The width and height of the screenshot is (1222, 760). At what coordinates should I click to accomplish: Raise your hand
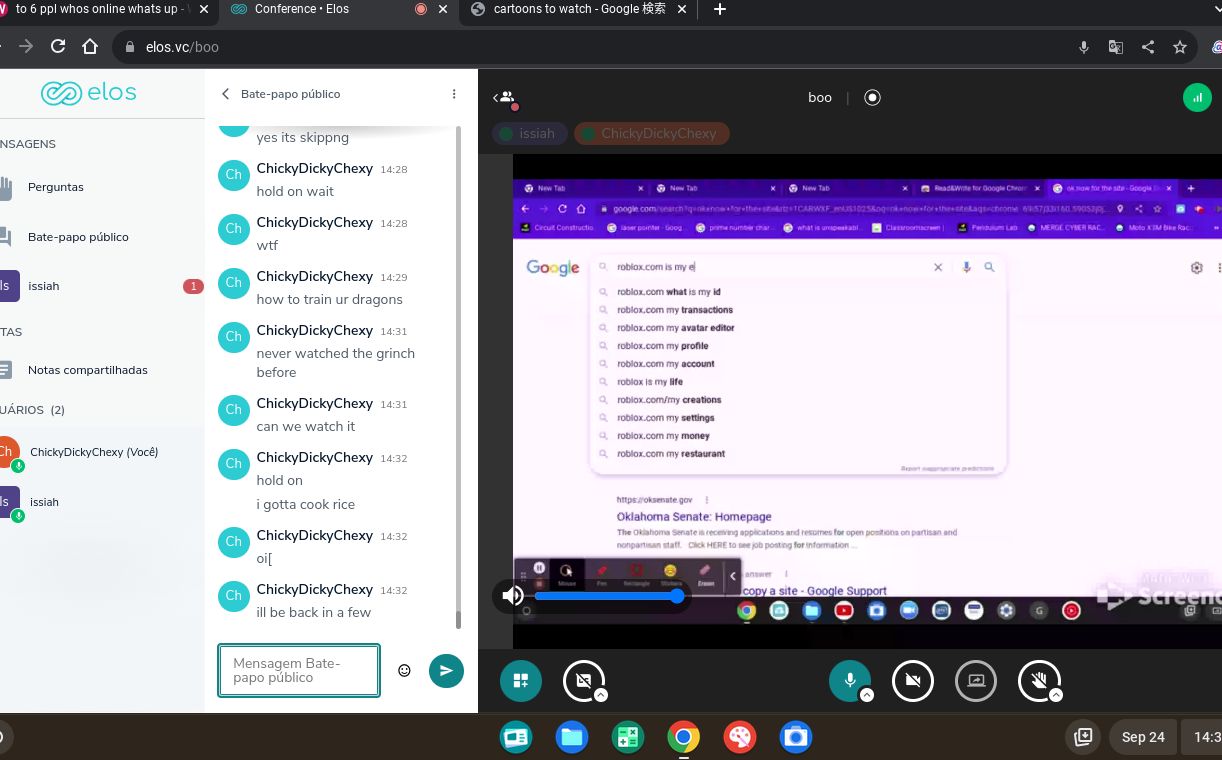click(x=1038, y=681)
